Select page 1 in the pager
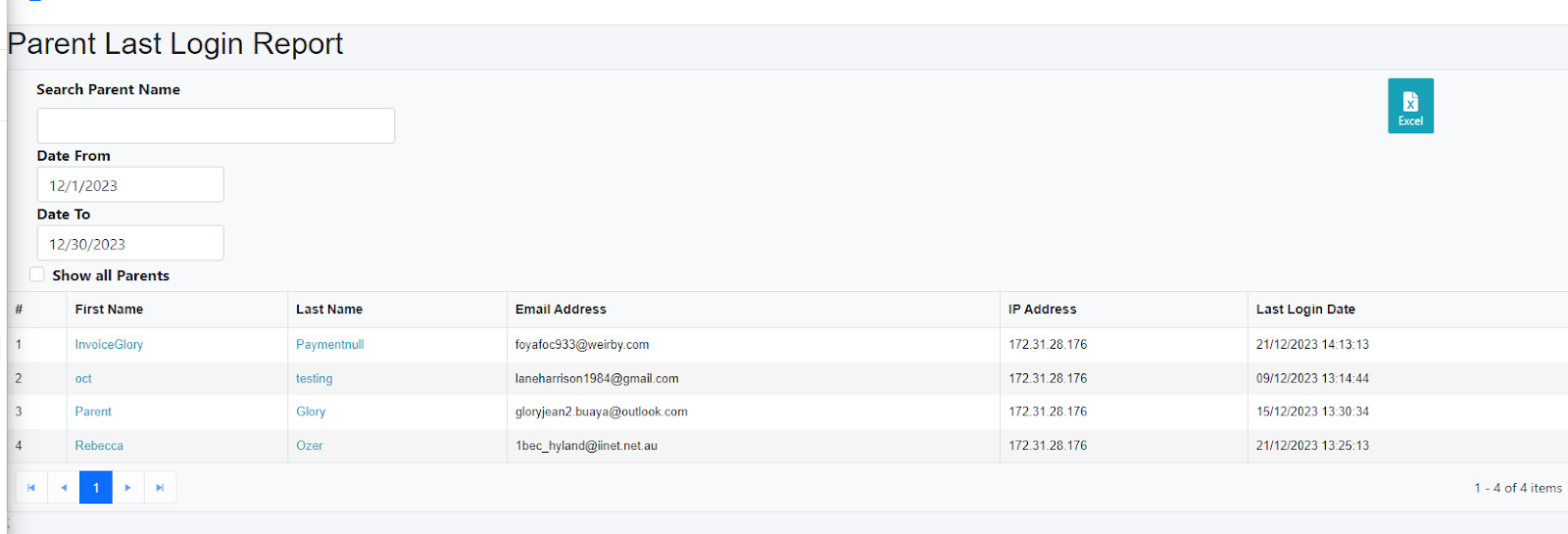The image size is (1568, 534). (x=96, y=488)
